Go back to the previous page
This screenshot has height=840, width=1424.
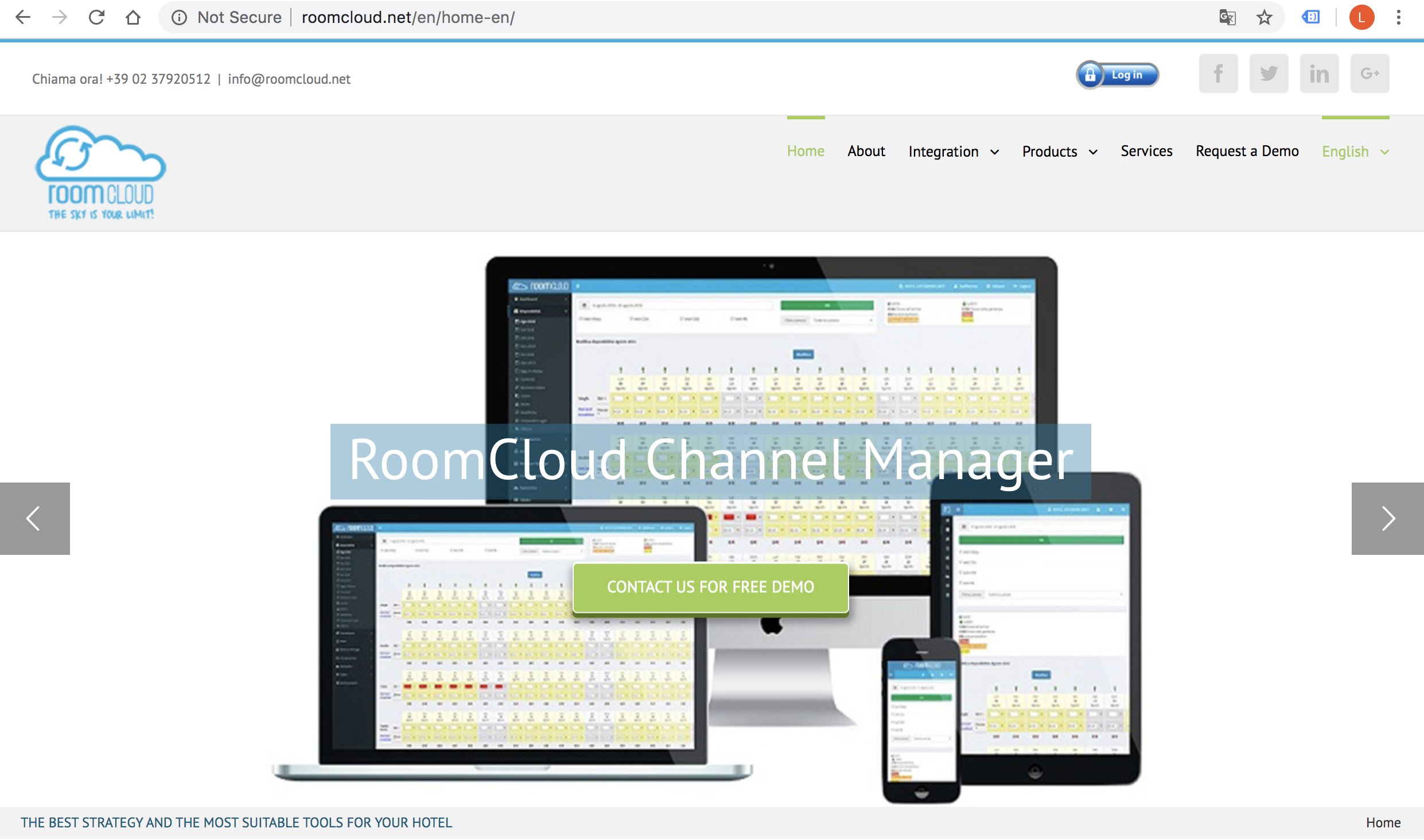(23, 17)
